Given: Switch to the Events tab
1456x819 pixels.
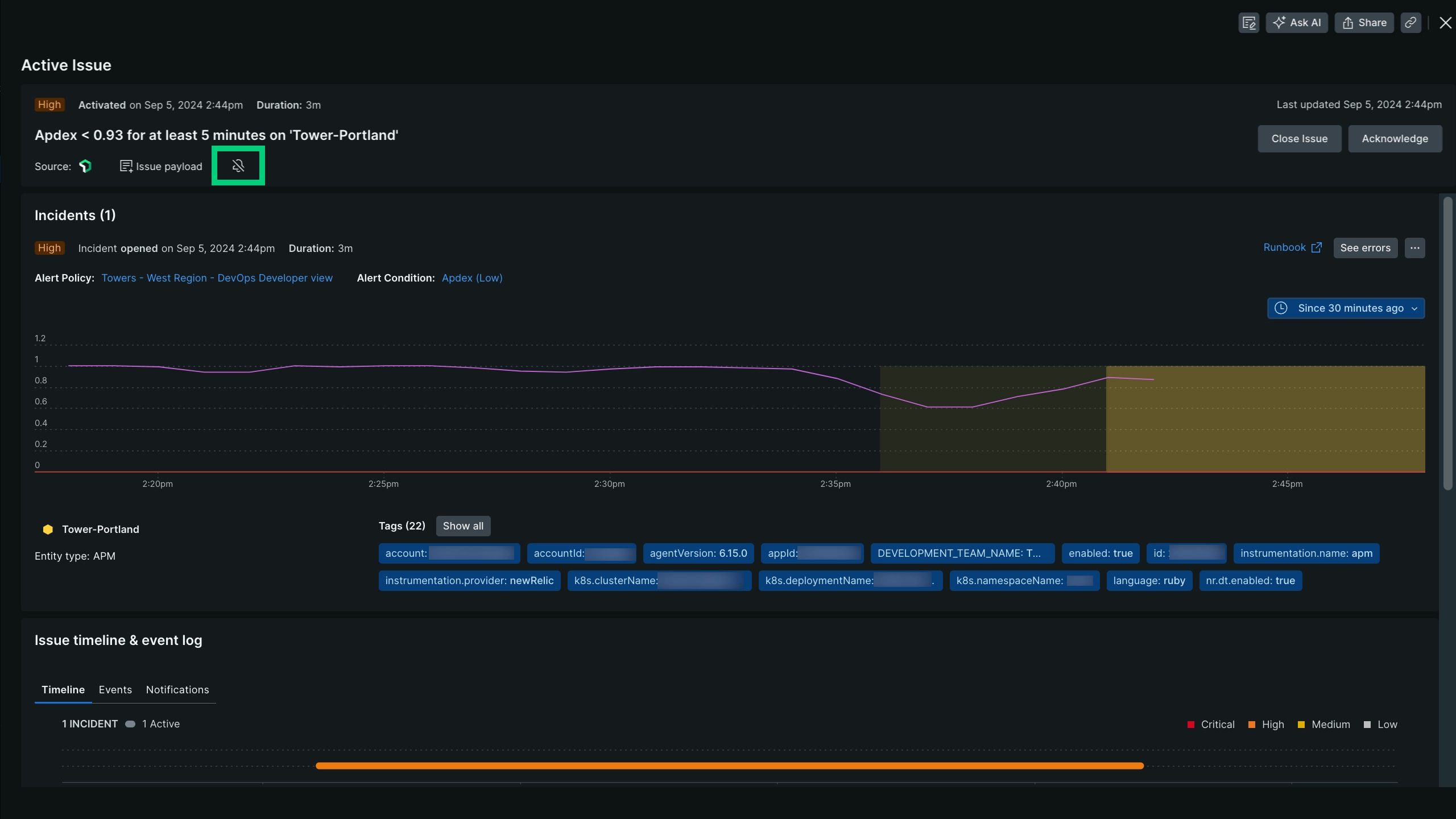Looking at the screenshot, I should click(x=115, y=690).
